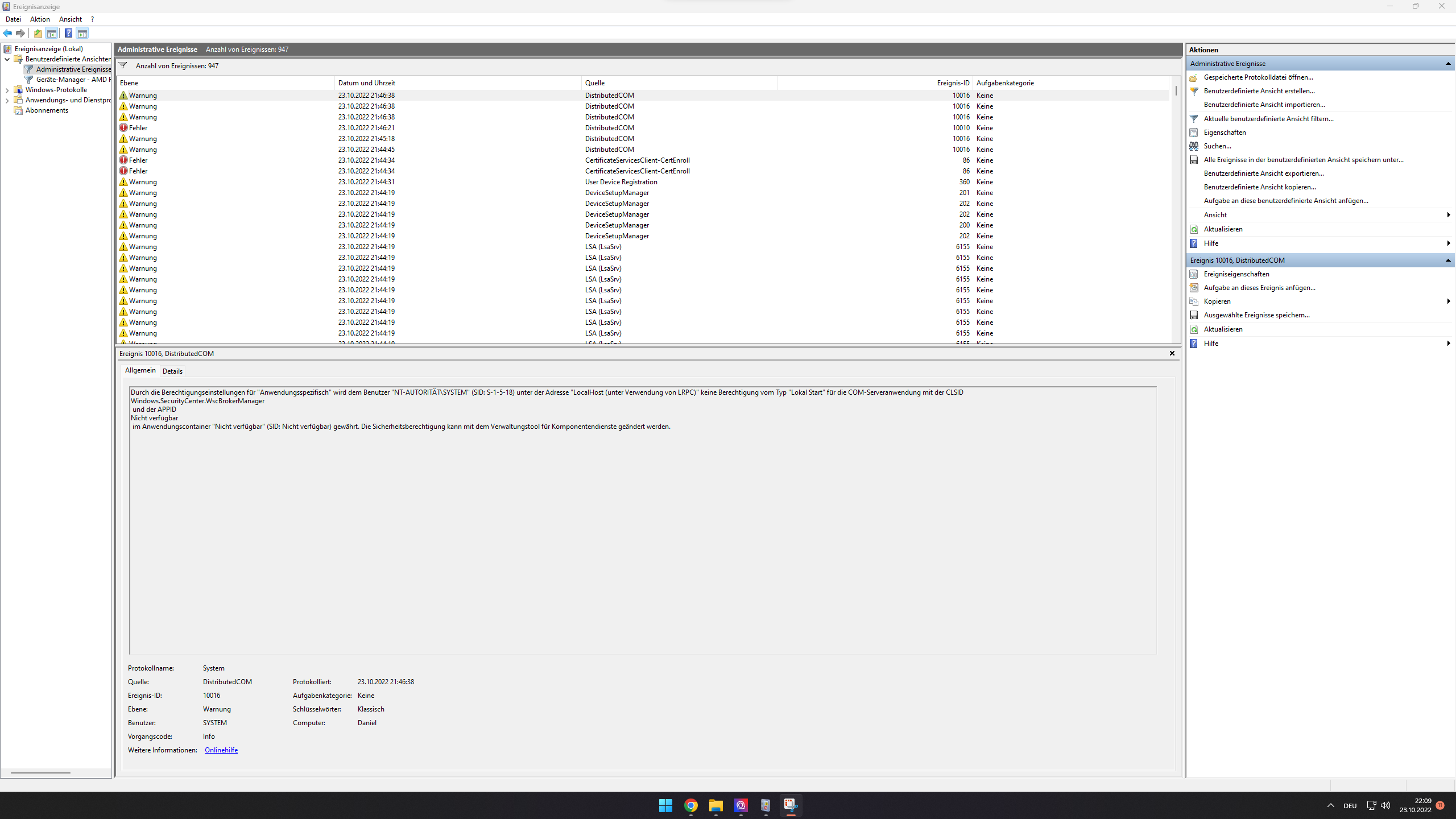This screenshot has height=819, width=1456.
Task: Click 'Ereigniseigenschaften' action
Action: (1236, 274)
